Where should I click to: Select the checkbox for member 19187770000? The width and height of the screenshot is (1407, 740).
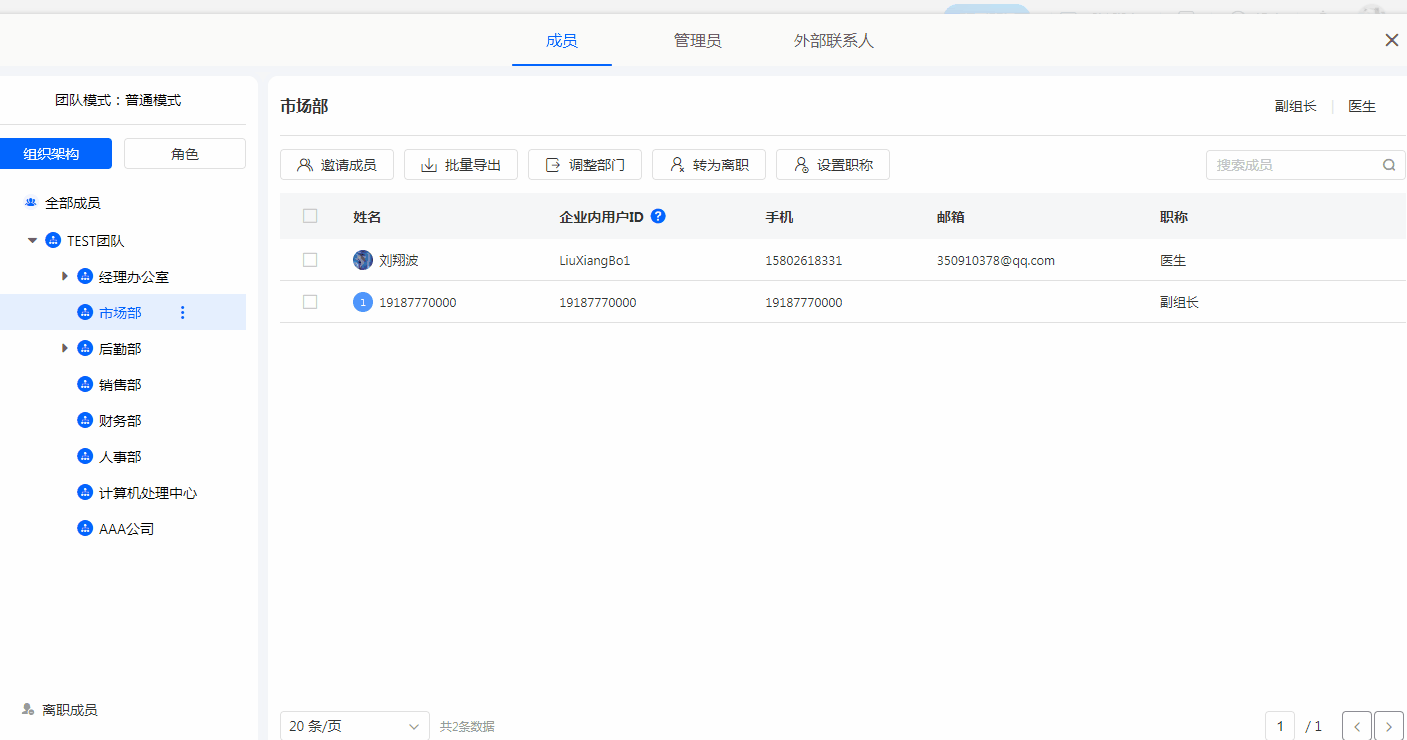(x=310, y=302)
